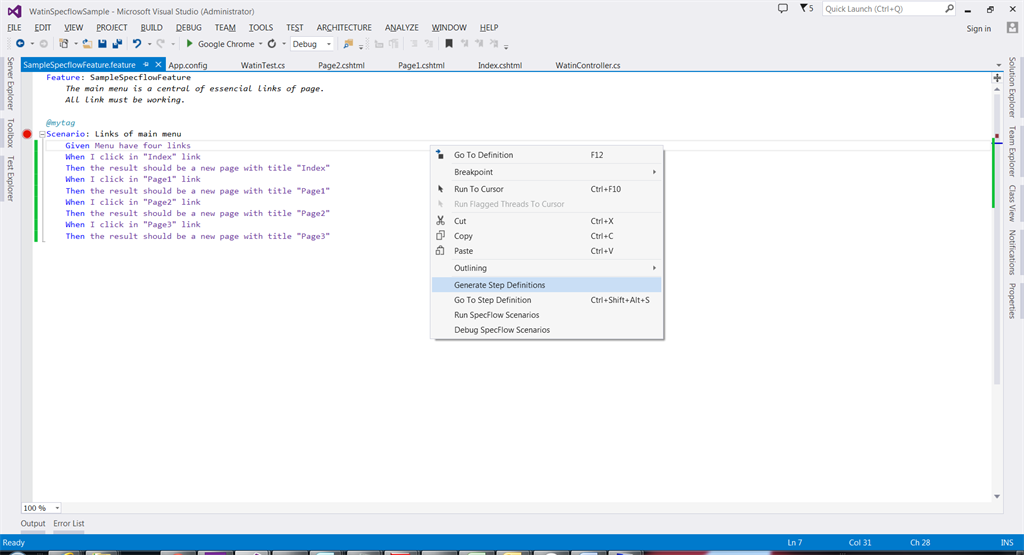Screen dimensions: 1024x555
Task: Collapse the Scenario outlining block
Action: point(42,134)
